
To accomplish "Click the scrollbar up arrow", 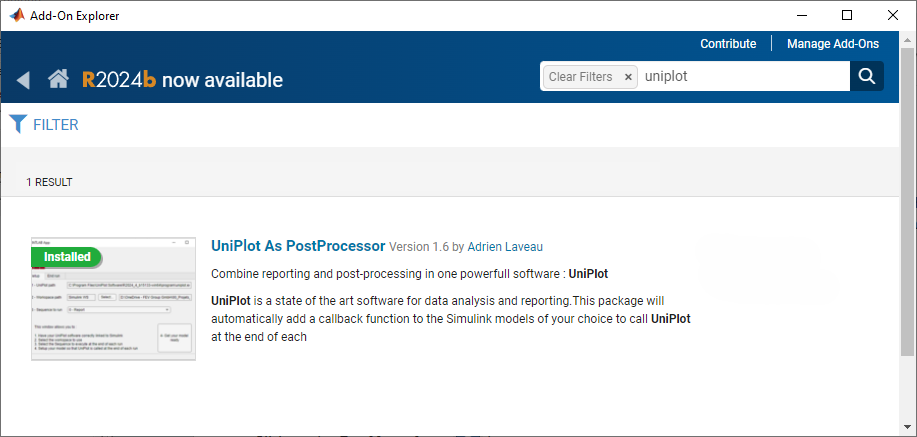I will (908, 38).
